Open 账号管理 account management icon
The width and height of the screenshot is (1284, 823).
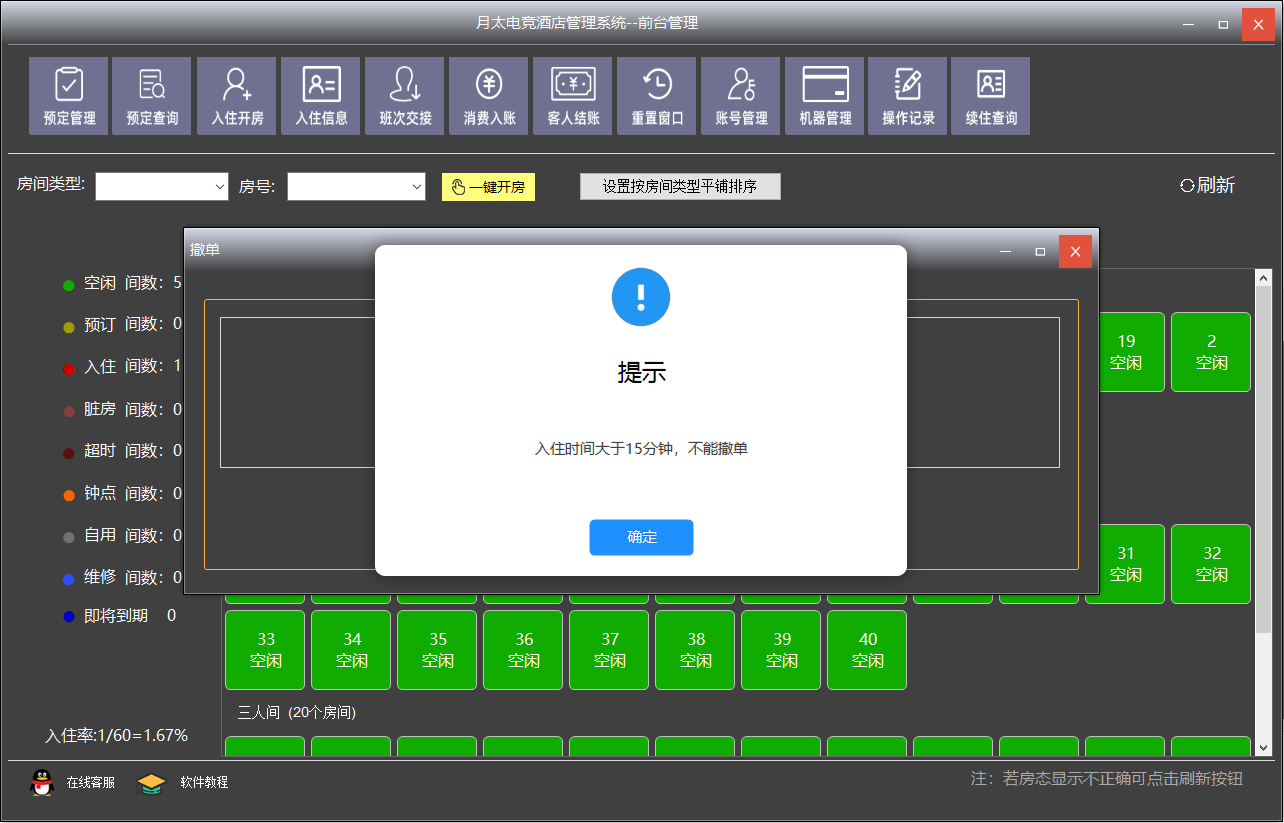click(741, 96)
